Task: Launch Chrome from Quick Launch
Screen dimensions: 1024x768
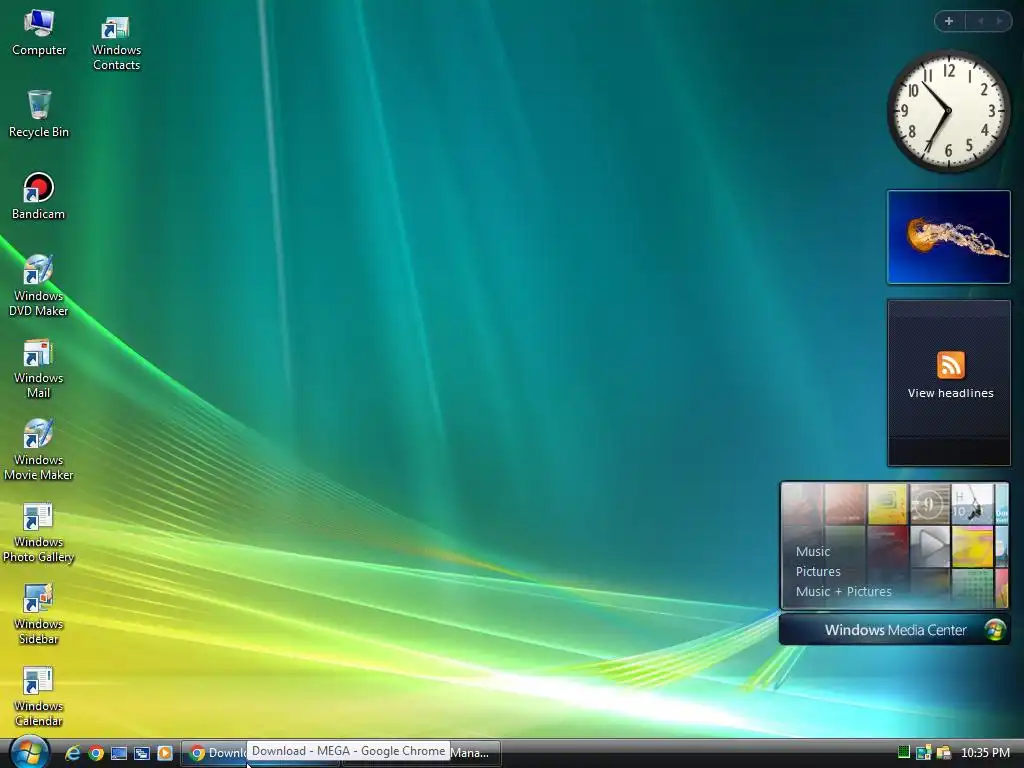Action: 96,753
